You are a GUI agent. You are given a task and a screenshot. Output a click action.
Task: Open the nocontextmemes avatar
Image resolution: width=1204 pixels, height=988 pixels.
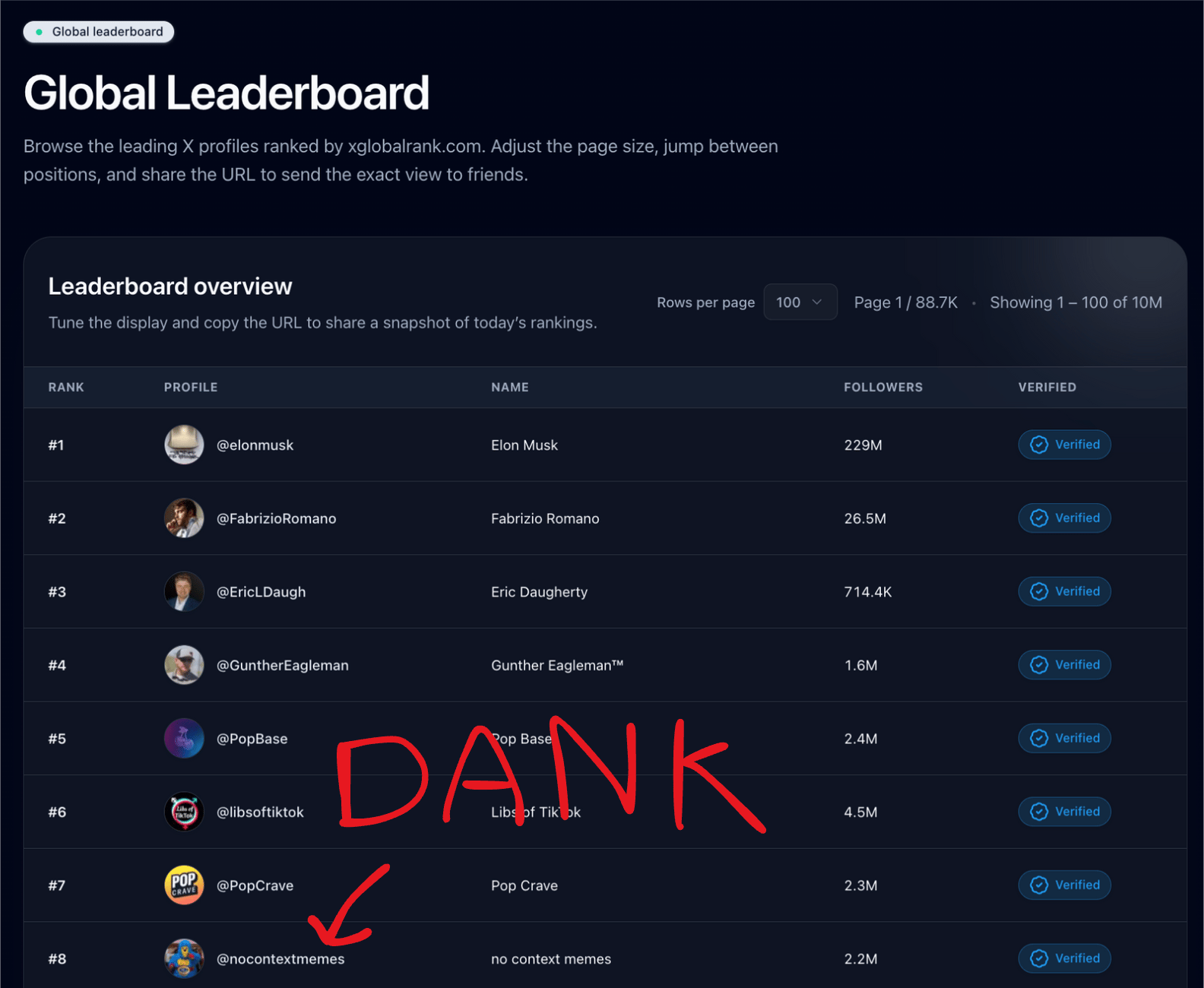tap(184, 958)
